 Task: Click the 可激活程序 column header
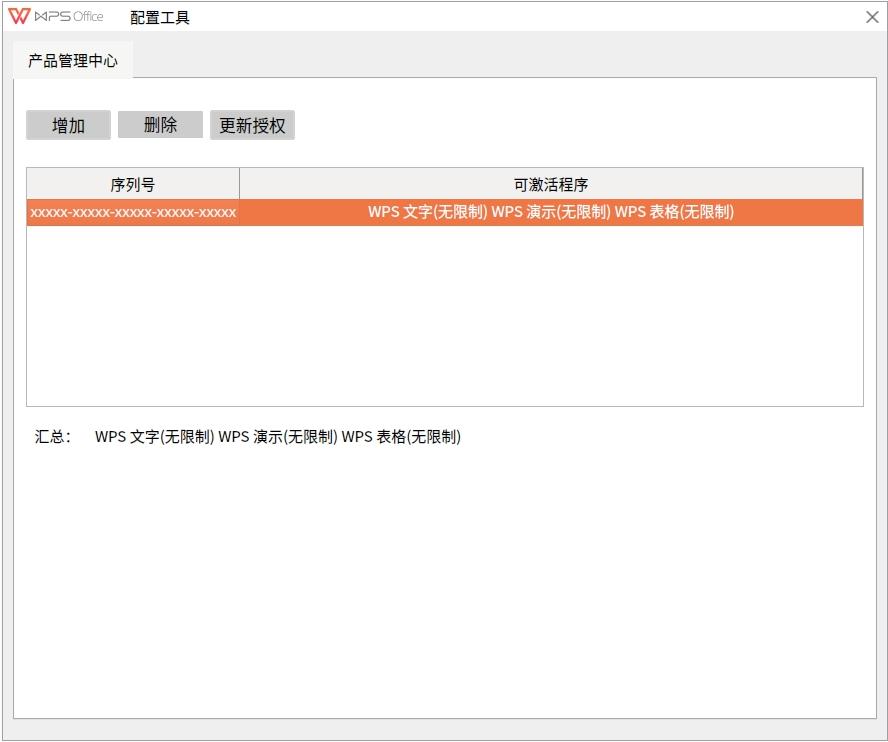point(551,184)
